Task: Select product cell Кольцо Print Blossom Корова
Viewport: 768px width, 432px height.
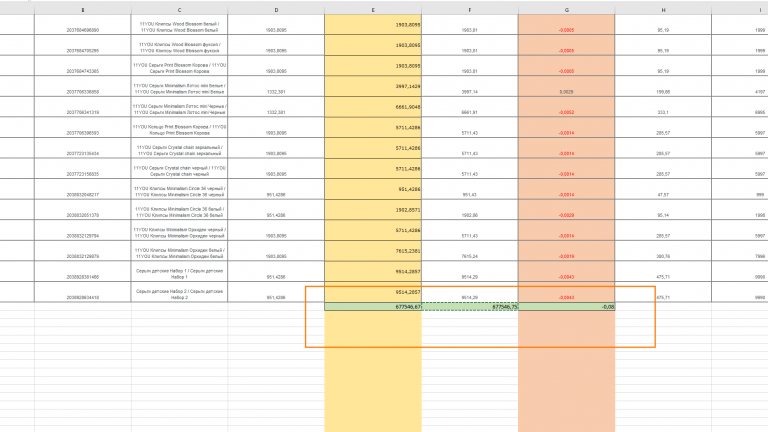Action: pyautogui.click(x=179, y=127)
